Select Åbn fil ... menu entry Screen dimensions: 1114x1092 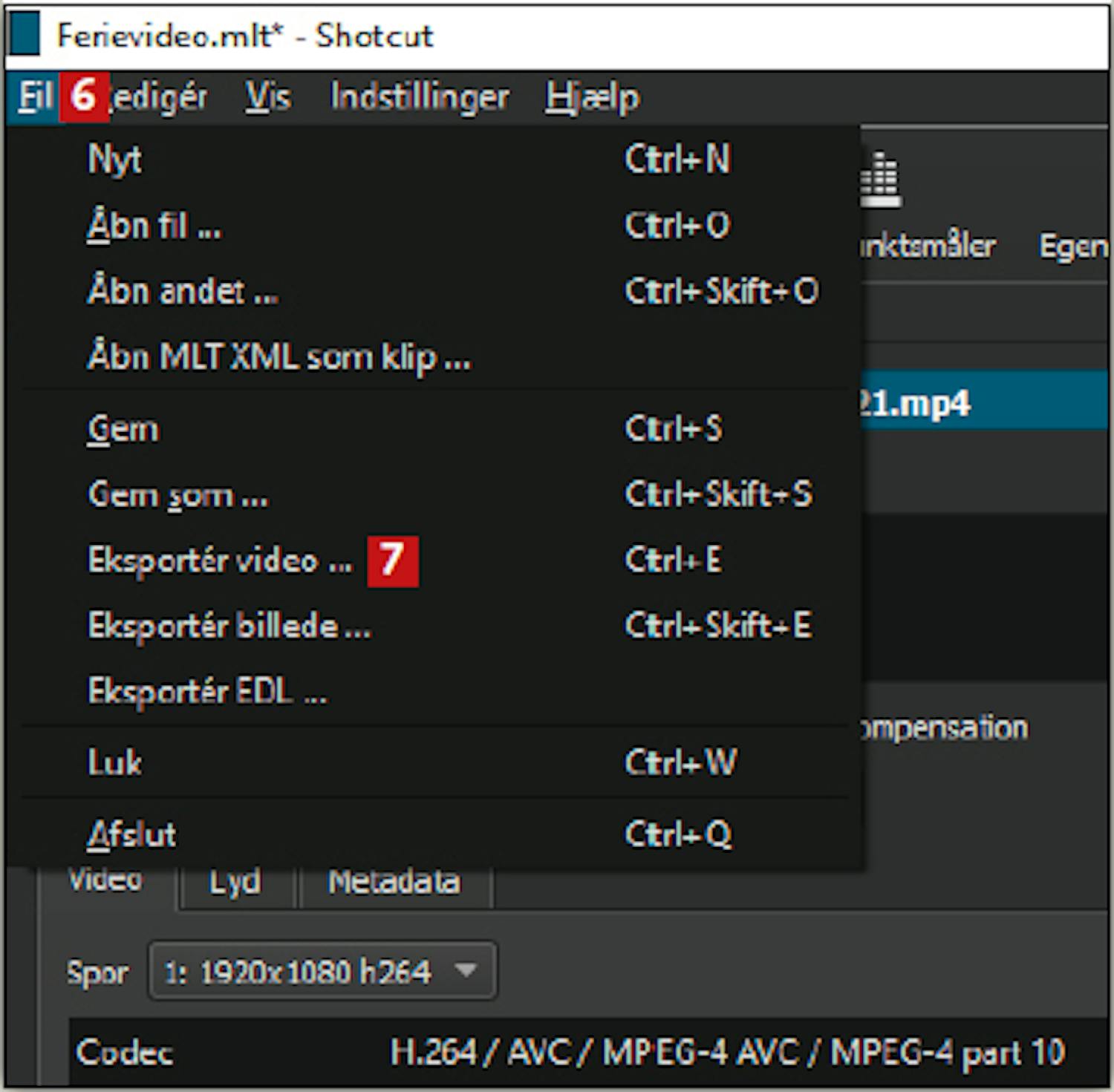click(x=434, y=225)
